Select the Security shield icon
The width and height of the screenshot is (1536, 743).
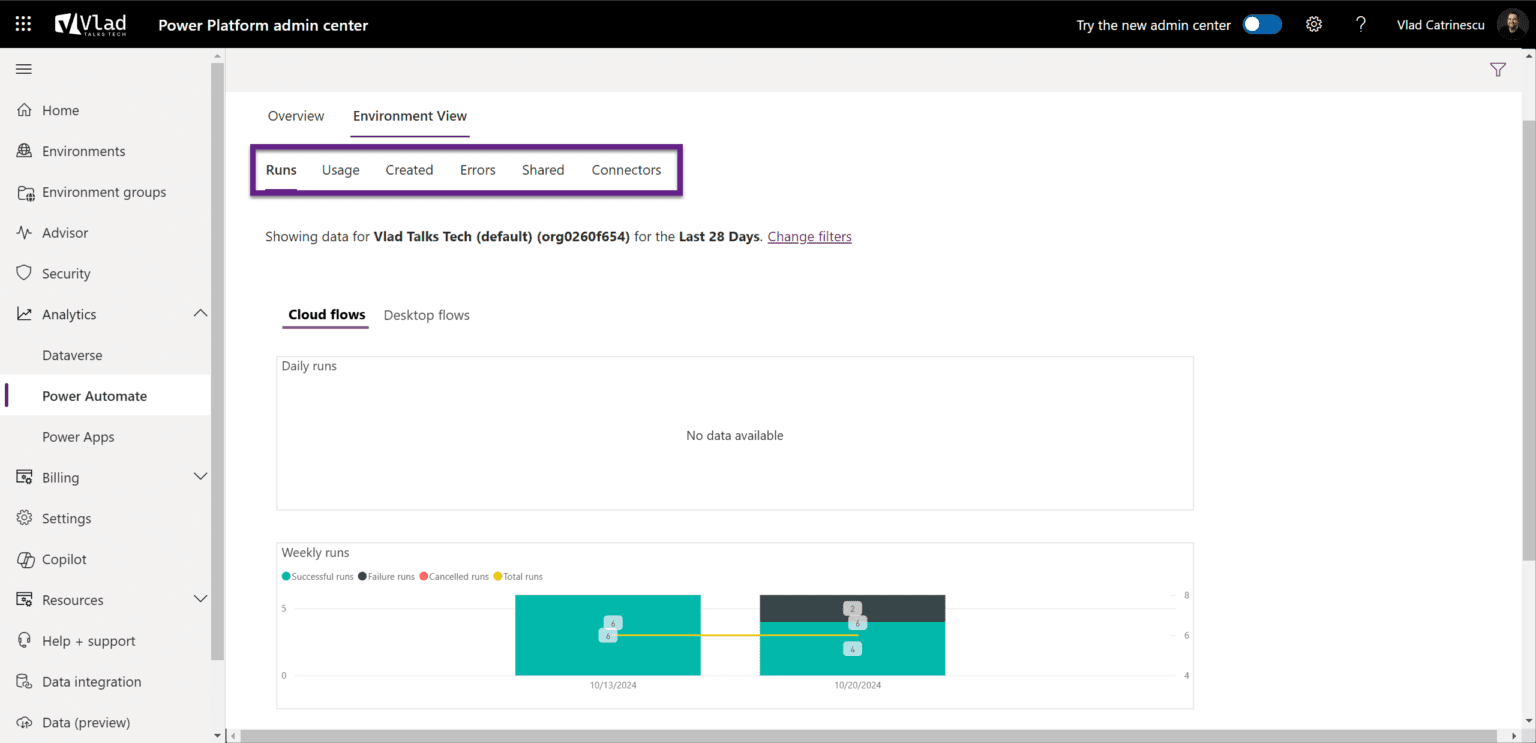pyautogui.click(x=22, y=273)
